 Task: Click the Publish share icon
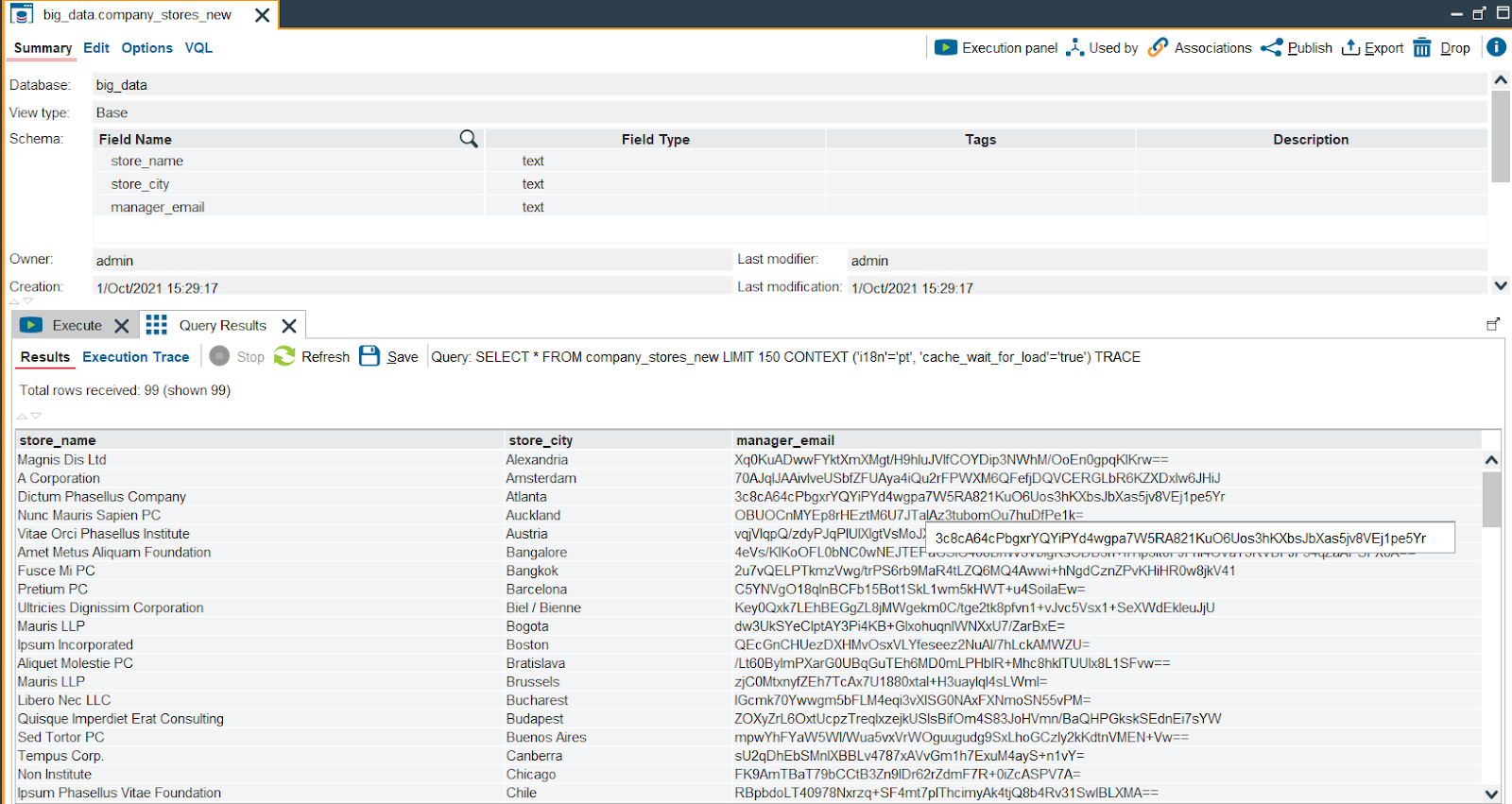pyautogui.click(x=1272, y=47)
